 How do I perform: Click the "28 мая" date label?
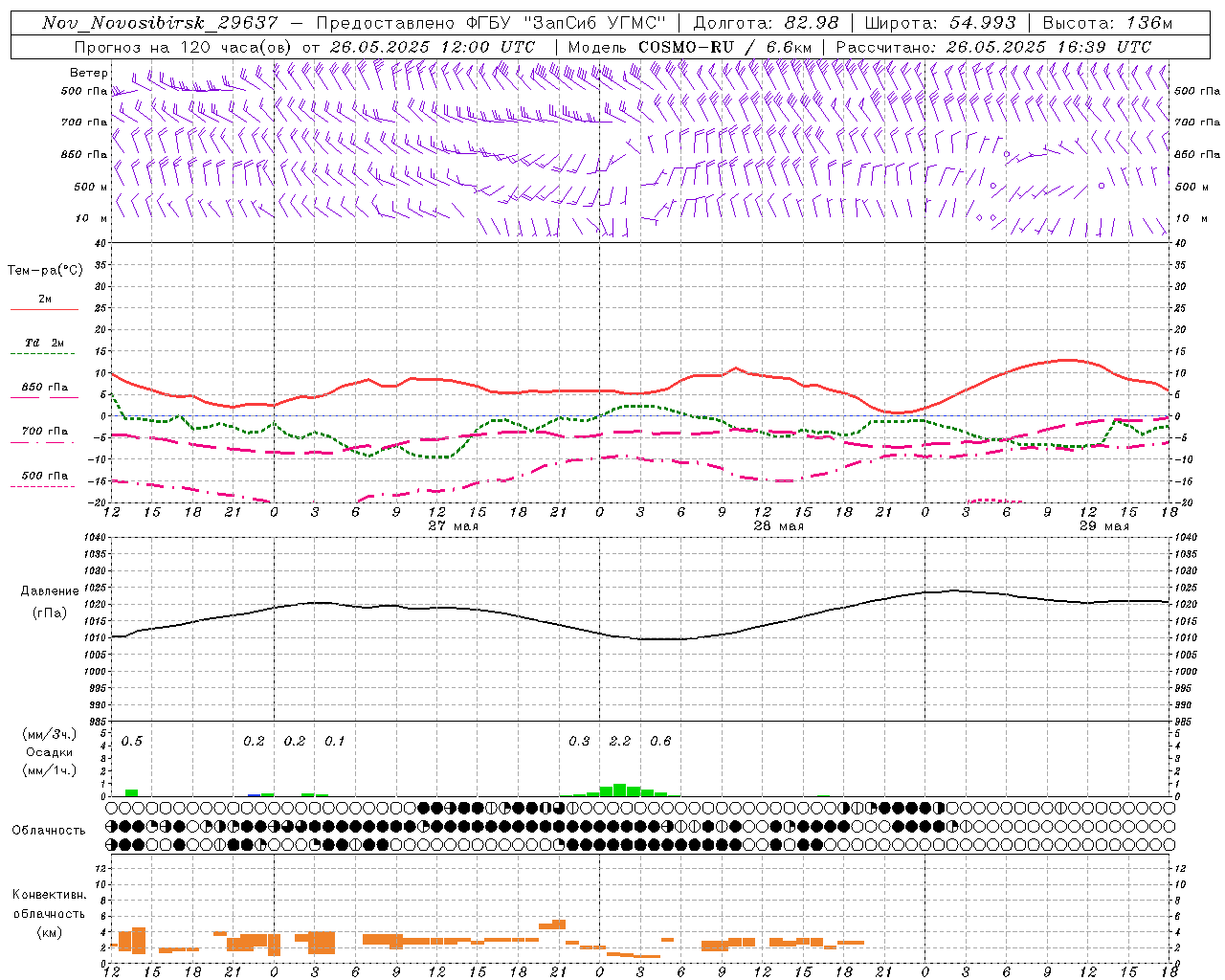(x=778, y=526)
